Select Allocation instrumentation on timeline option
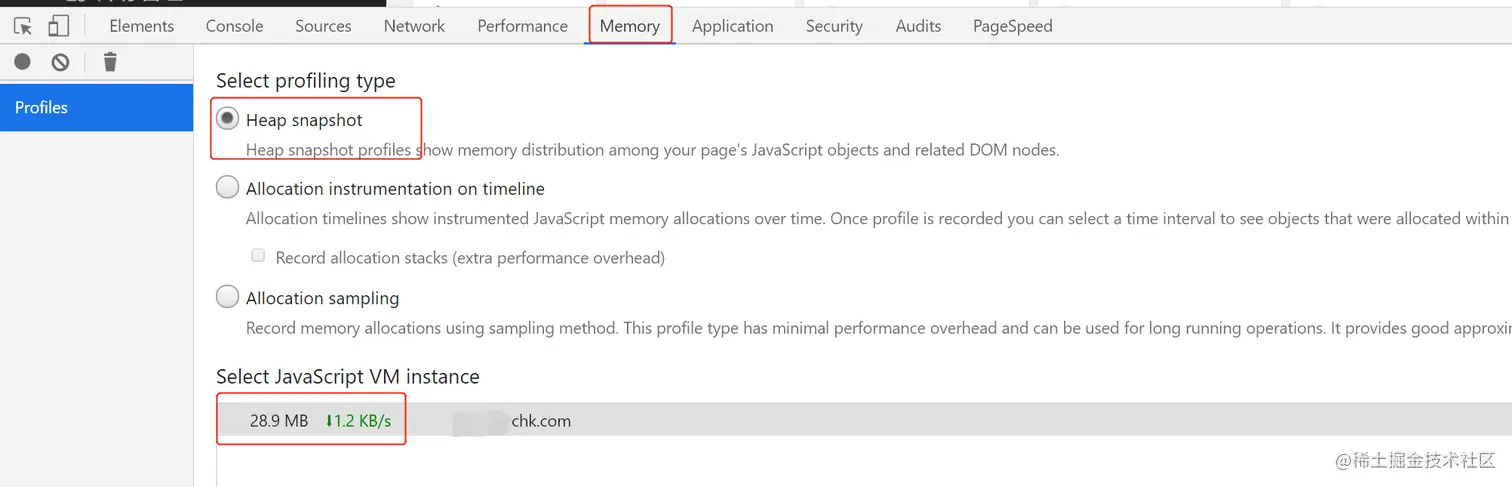Viewport: 1512px width, 487px height. coord(228,188)
